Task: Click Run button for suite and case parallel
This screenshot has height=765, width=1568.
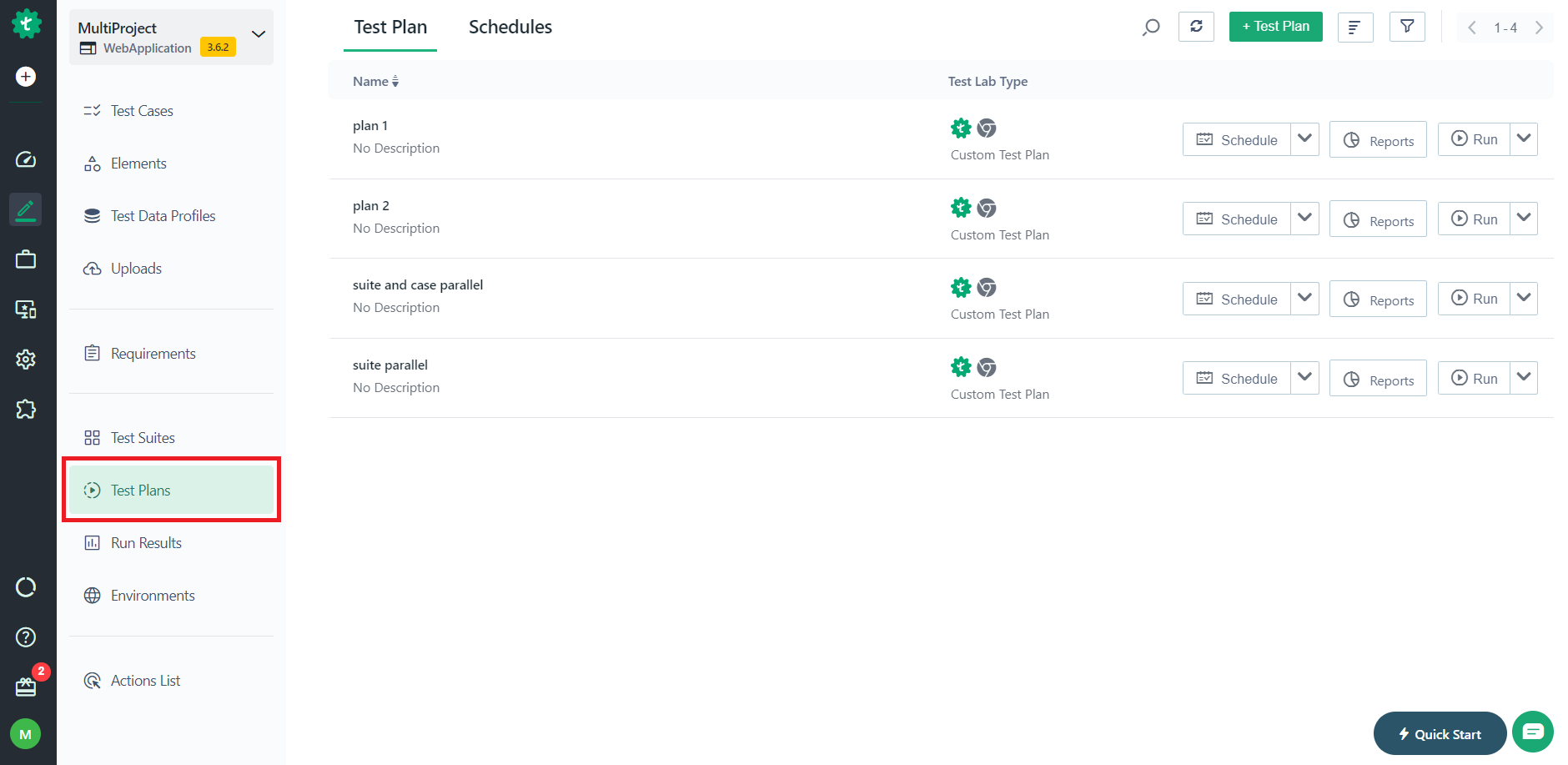Action: coord(1474,299)
